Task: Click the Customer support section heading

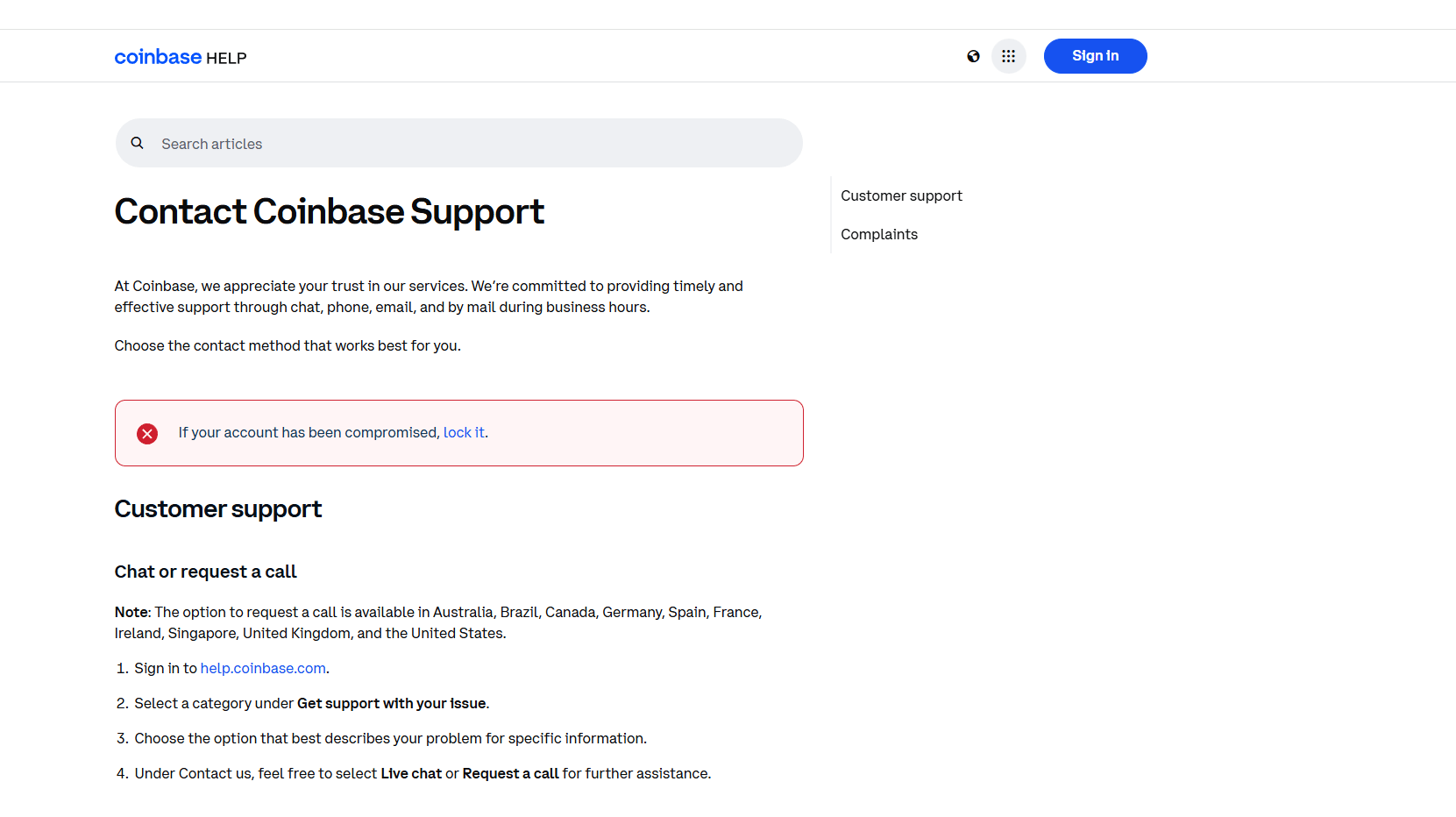Action: 218,509
